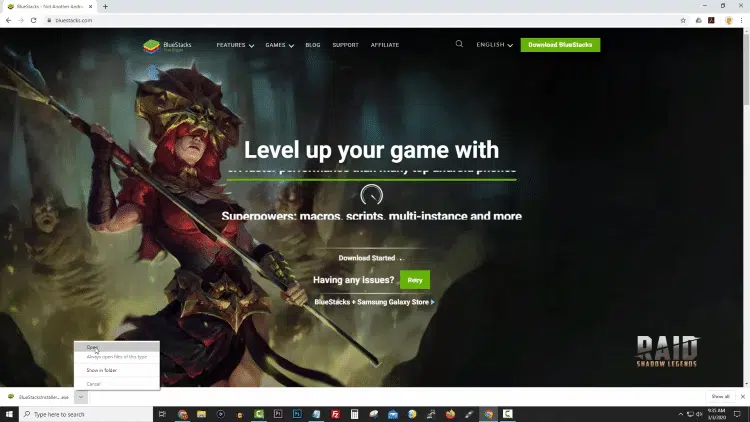Open the Windows notification center
The height and width of the screenshot is (422, 750).
pos(737,414)
